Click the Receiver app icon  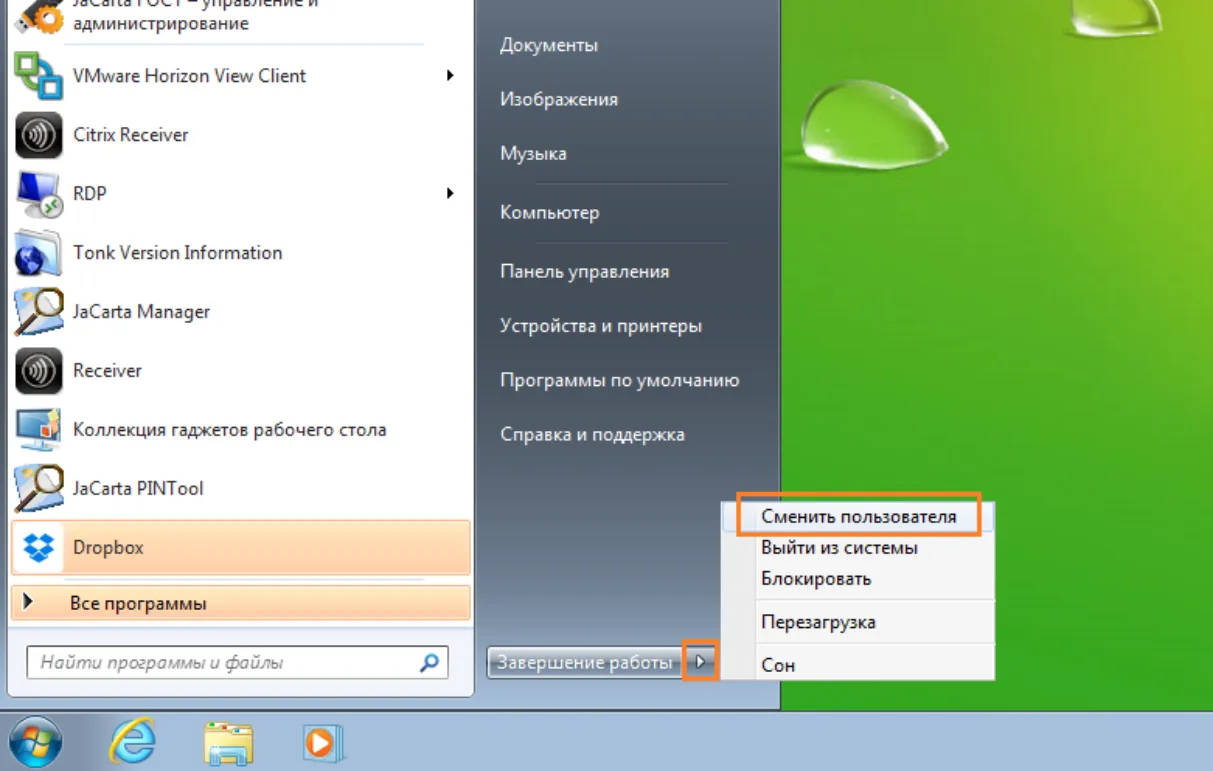click(39, 371)
